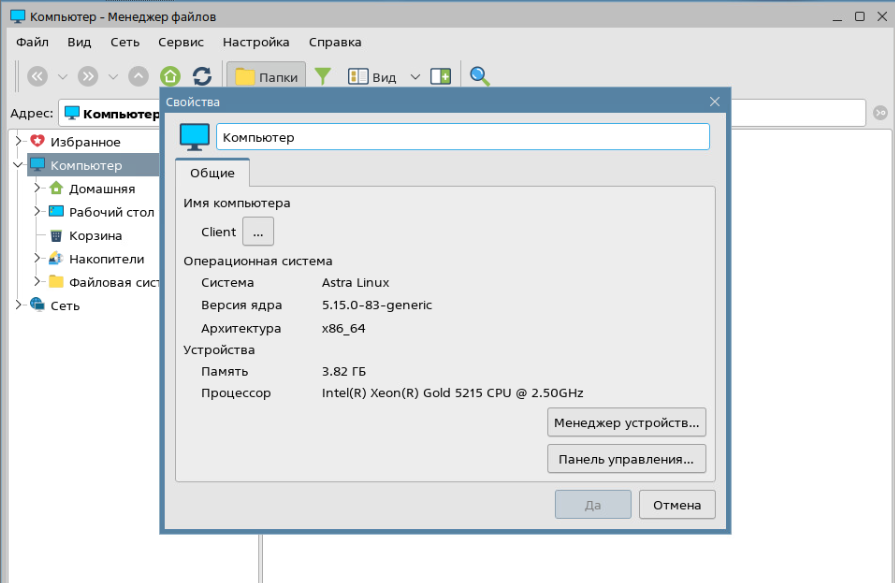Expand the Домашняя tree node

coord(37,188)
